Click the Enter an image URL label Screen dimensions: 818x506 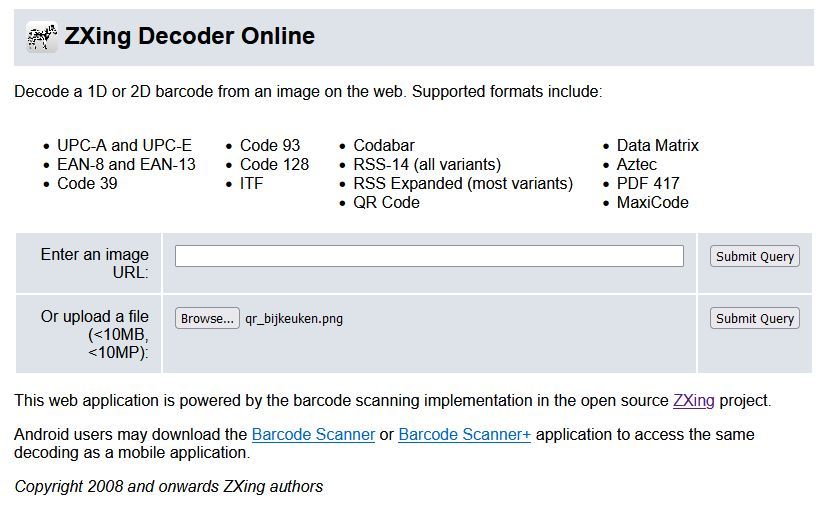pyautogui.click(x=94, y=263)
